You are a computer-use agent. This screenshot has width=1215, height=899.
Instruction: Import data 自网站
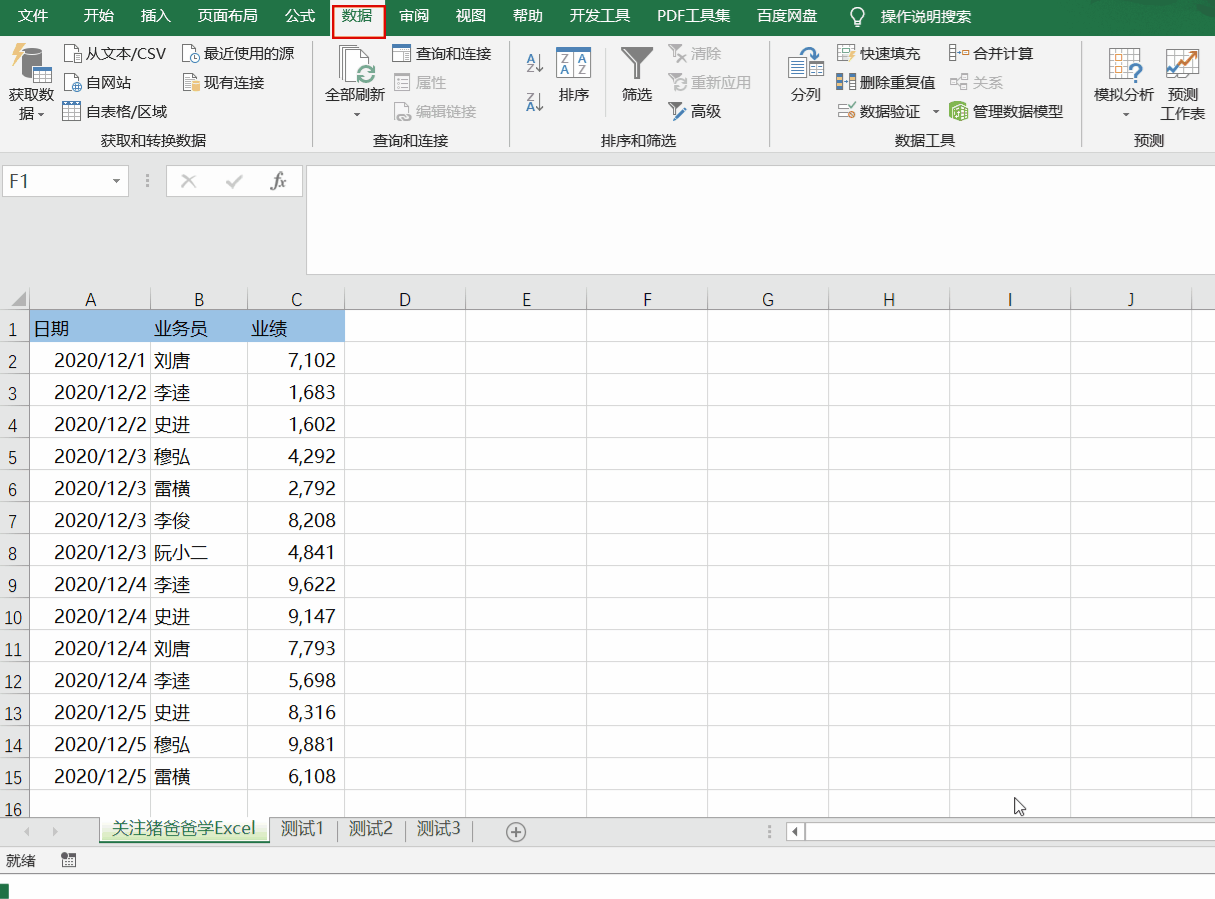[x=96, y=82]
